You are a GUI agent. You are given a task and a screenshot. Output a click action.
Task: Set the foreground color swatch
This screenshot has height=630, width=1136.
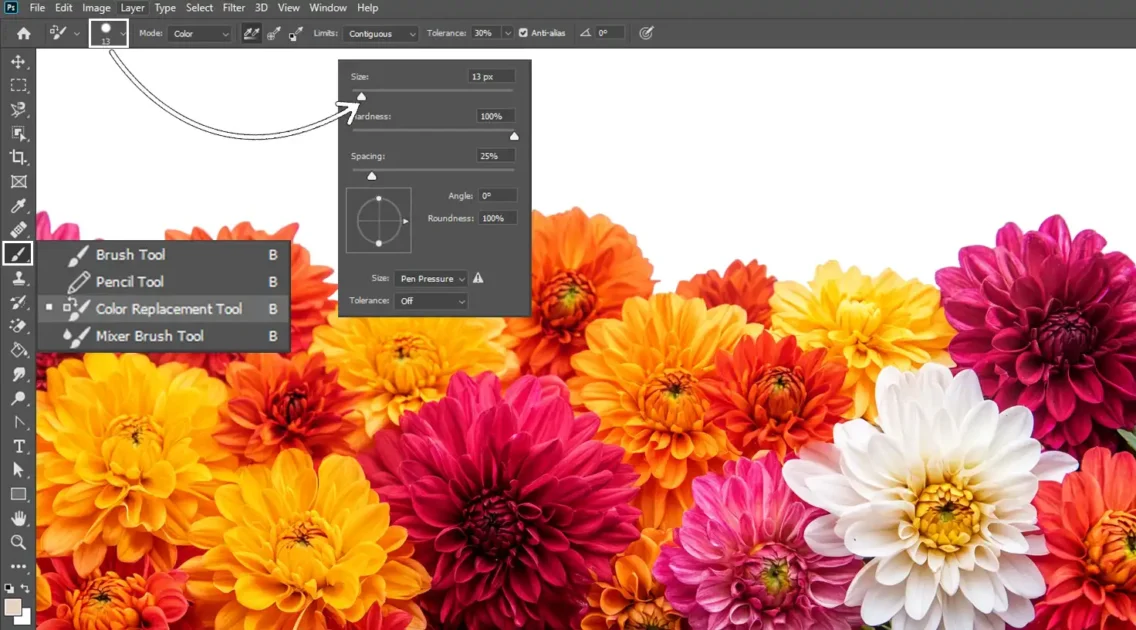click(12, 607)
